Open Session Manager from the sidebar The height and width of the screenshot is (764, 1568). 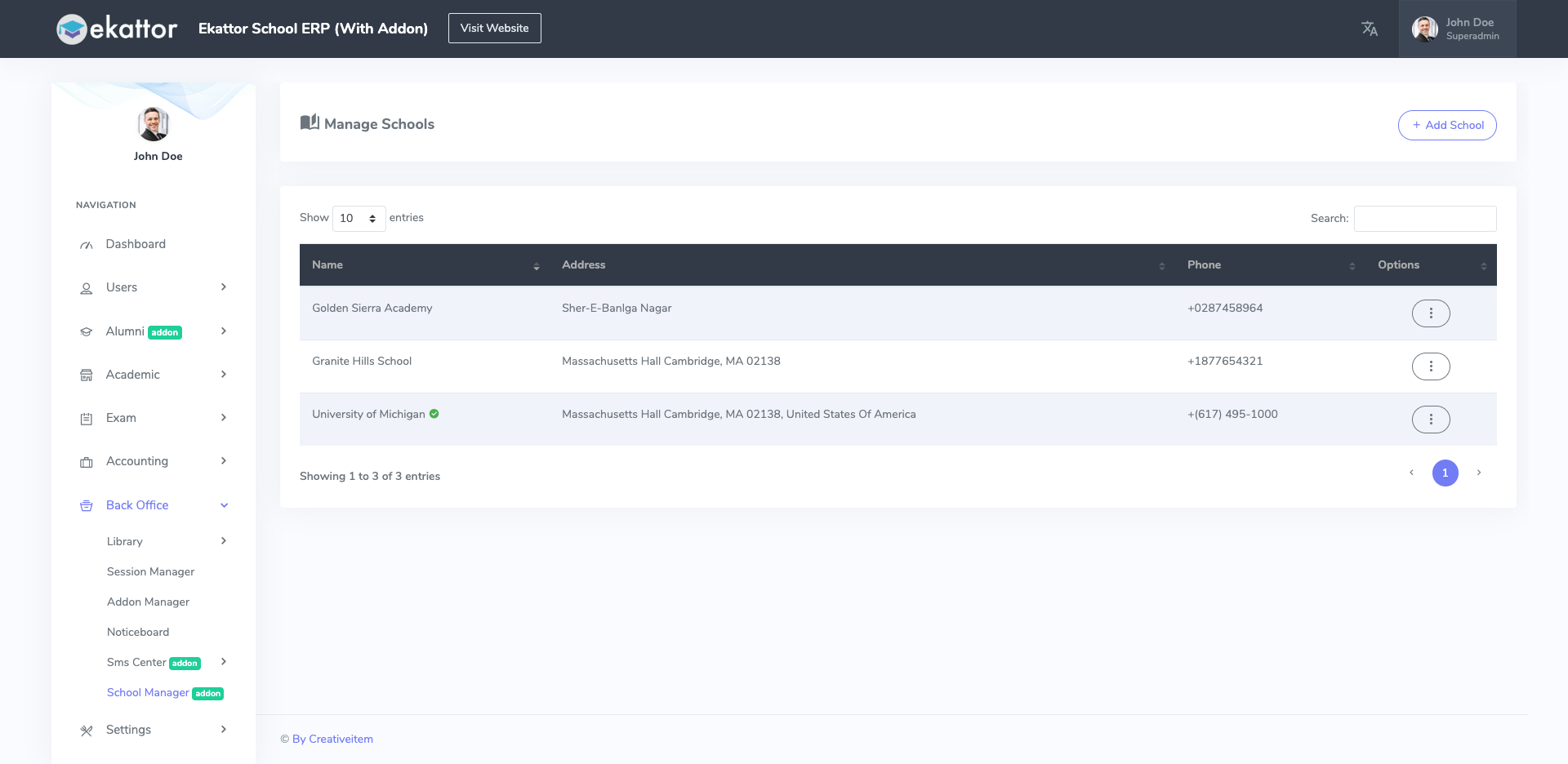tap(150, 571)
